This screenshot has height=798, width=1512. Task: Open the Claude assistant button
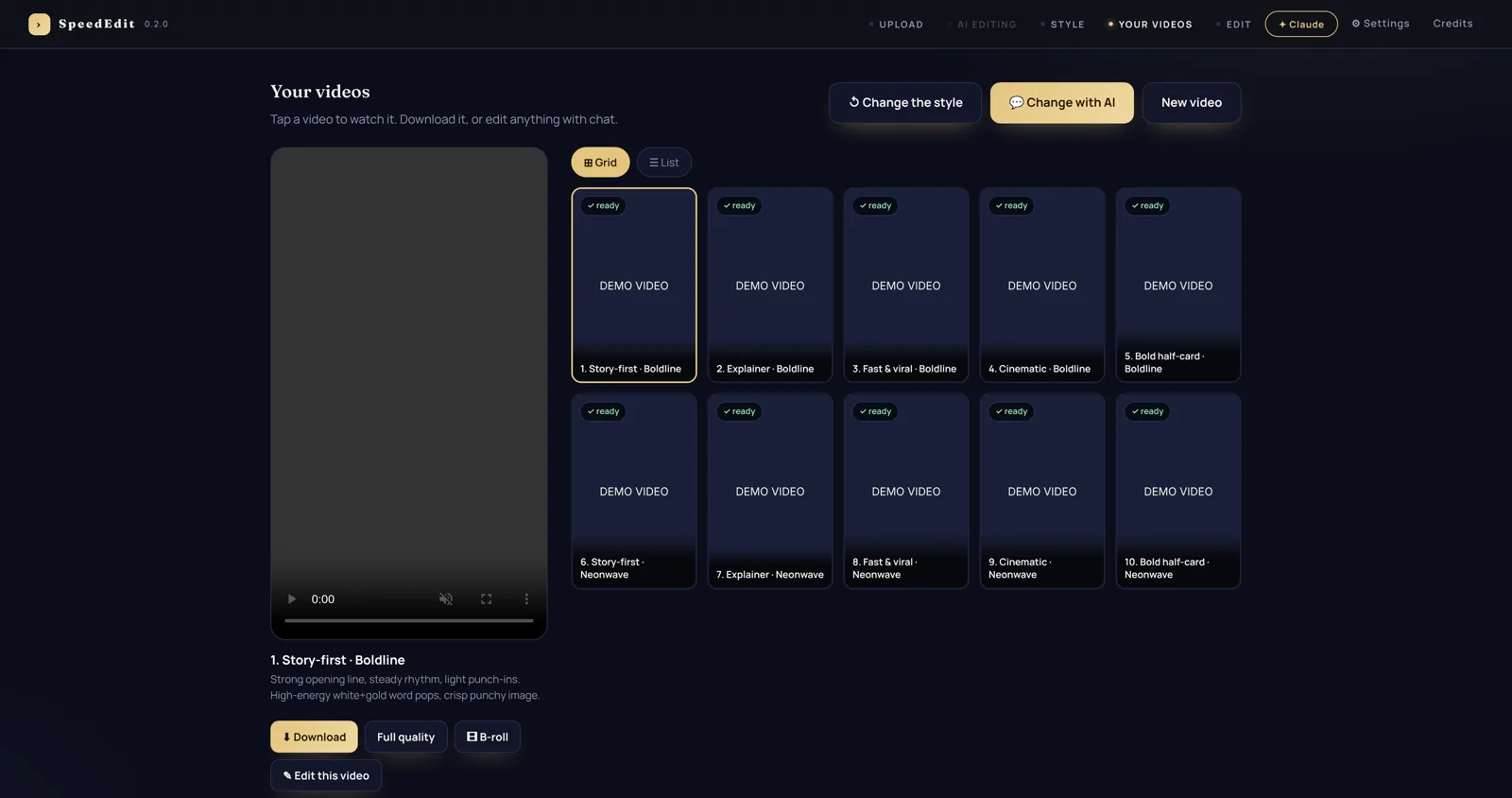[x=1301, y=25]
